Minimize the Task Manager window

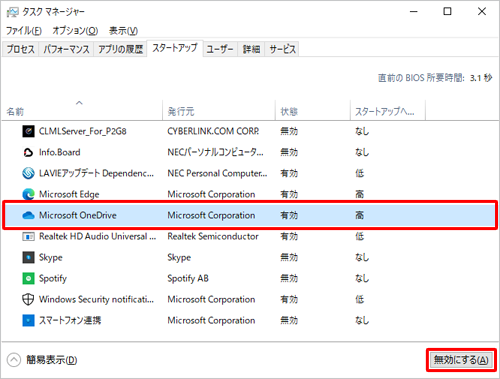coord(414,12)
